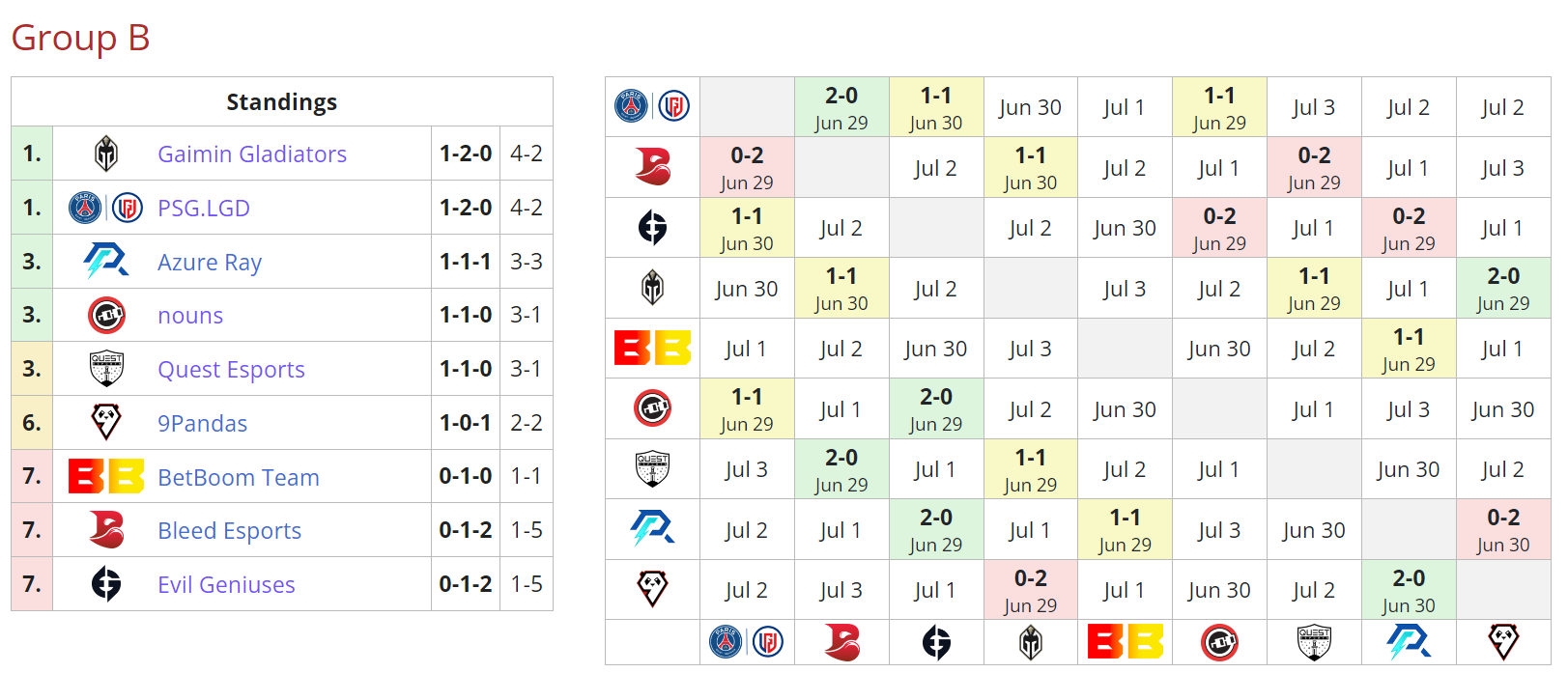Click the 9Pandas logo in standings
Image resolution: width=1568 pixels, height=673 pixels.
click(x=106, y=423)
